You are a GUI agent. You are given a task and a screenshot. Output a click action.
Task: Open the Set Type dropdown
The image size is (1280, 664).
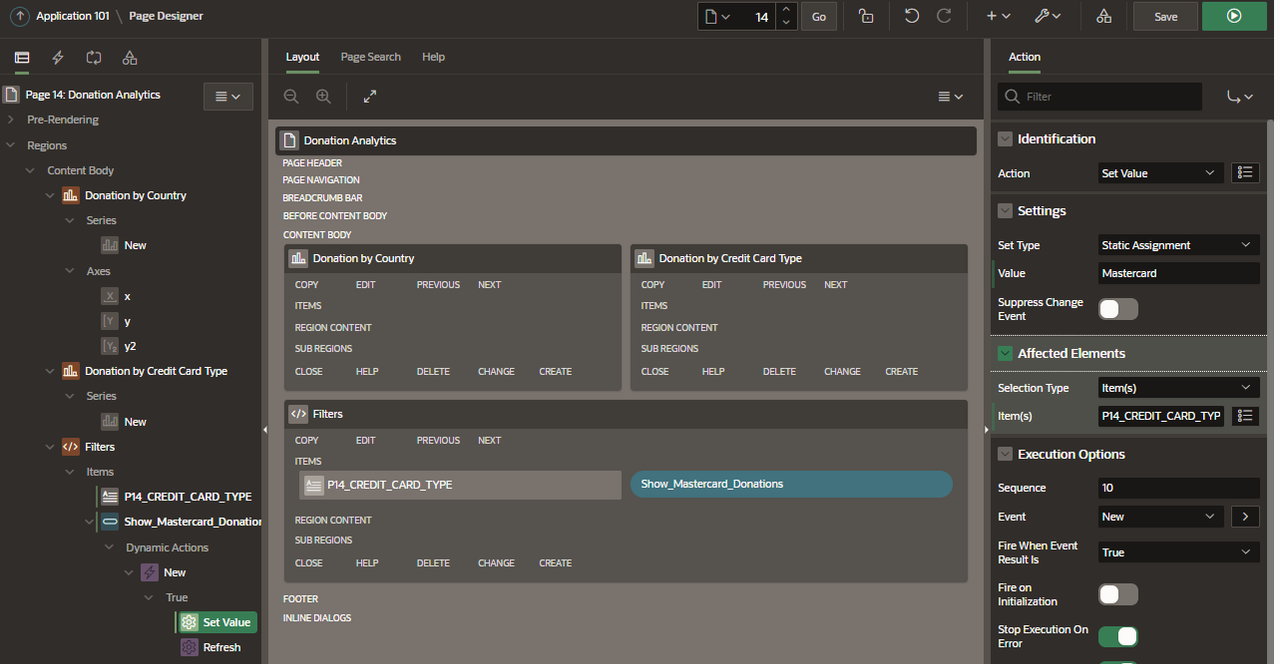[x=1179, y=245]
